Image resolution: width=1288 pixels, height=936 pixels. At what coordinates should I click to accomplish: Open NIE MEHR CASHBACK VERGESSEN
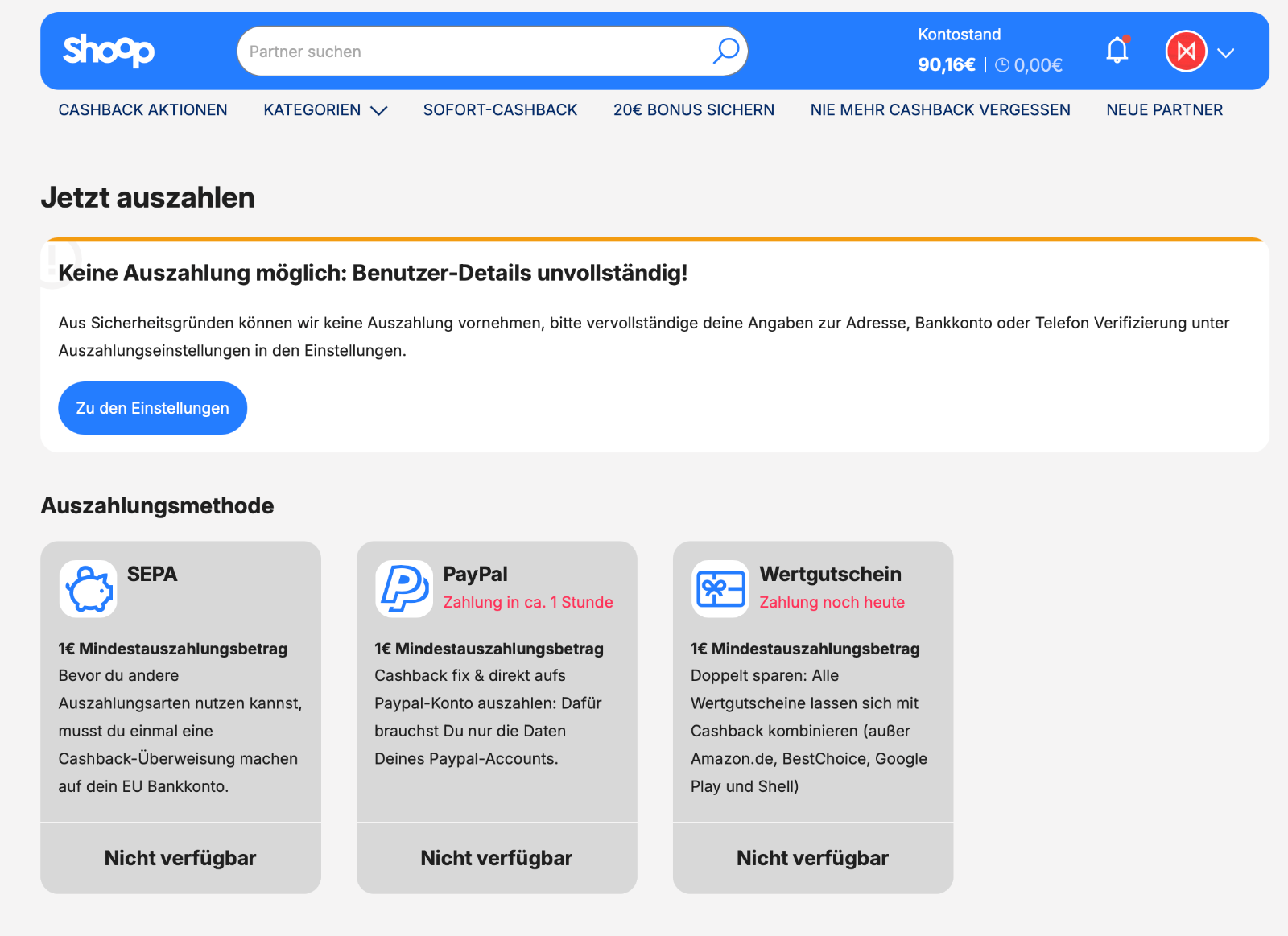940,110
